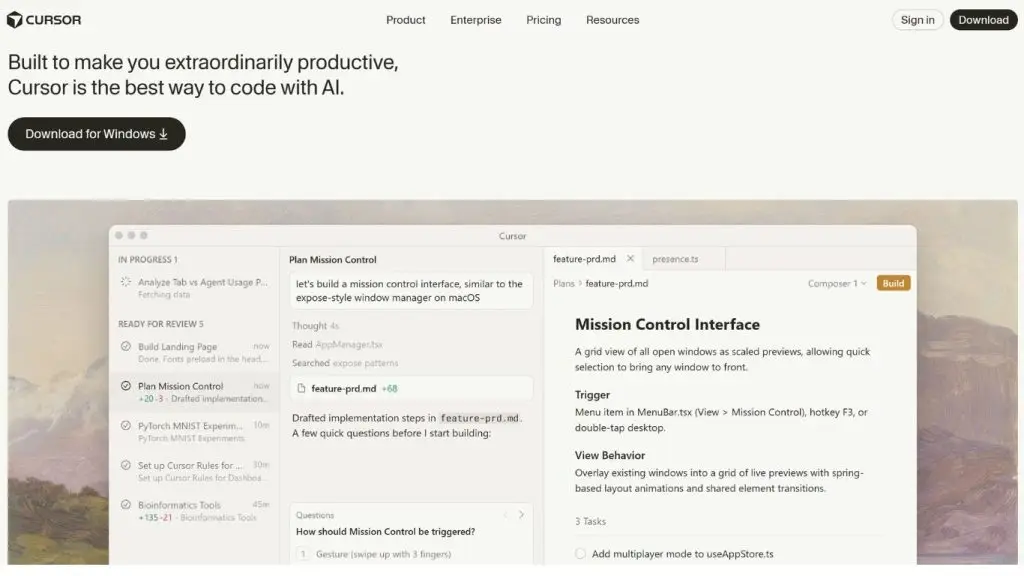Screen dimensions: 1024x576
Task: Click the READY FOR REVIEW 5 section header
Action: (161, 324)
